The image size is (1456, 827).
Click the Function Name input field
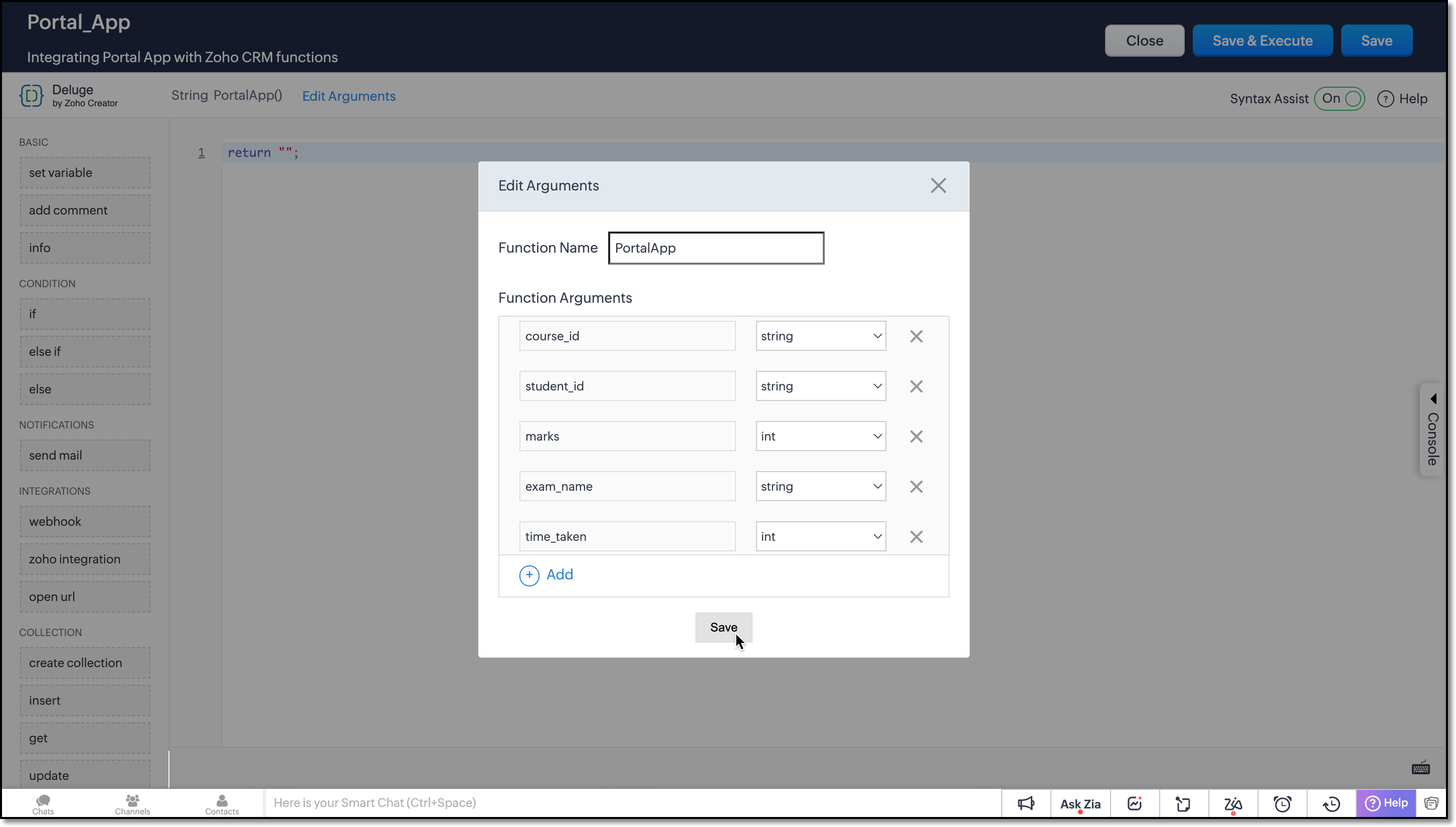pos(716,248)
